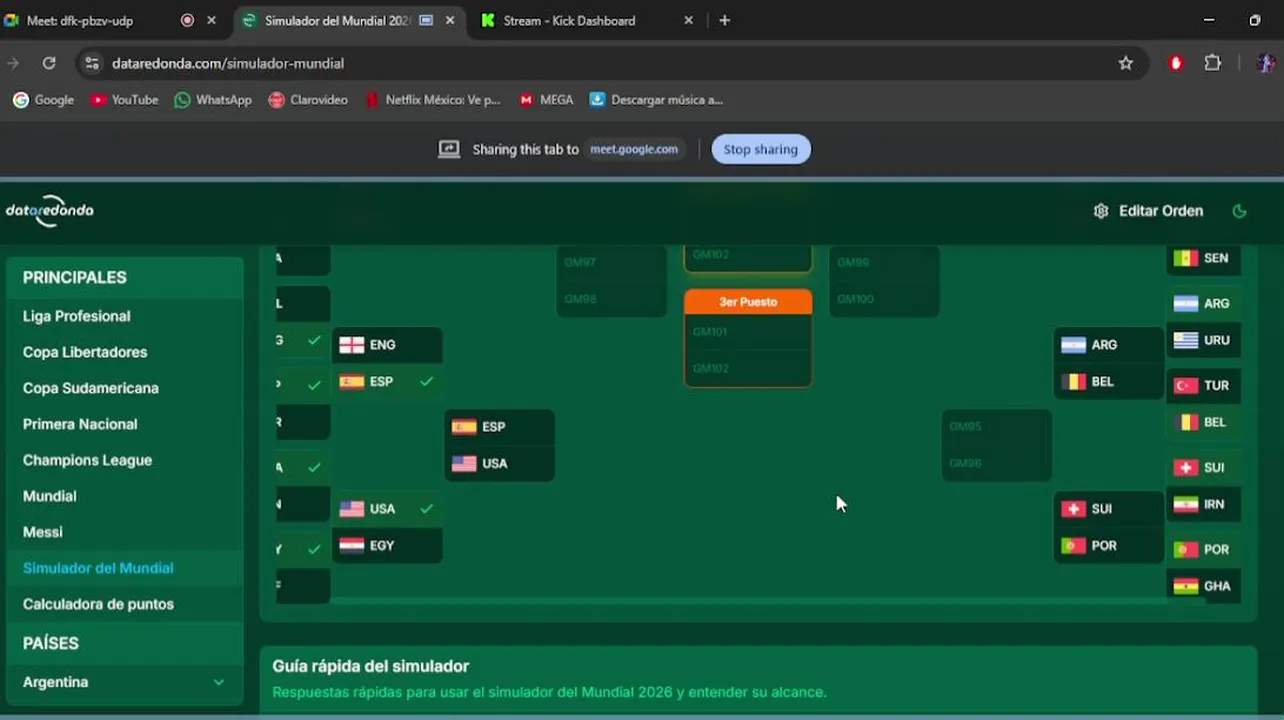1284x720 pixels.
Task: Select Simulador del Mundial in sidebar
Action: click(x=98, y=568)
